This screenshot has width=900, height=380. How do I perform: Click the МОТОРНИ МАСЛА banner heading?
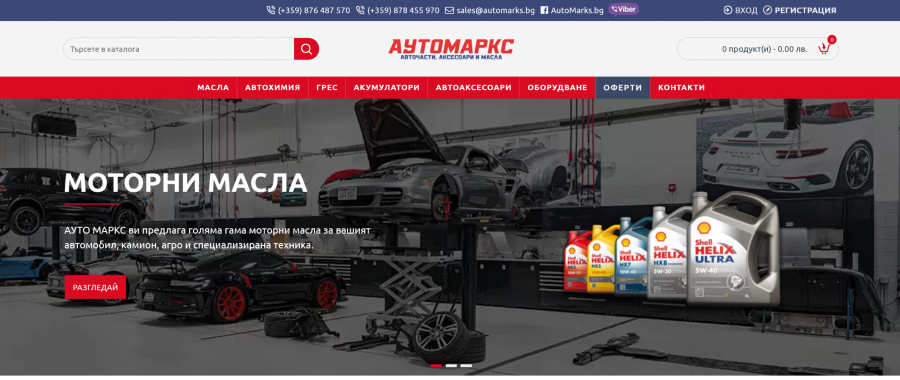tap(185, 183)
